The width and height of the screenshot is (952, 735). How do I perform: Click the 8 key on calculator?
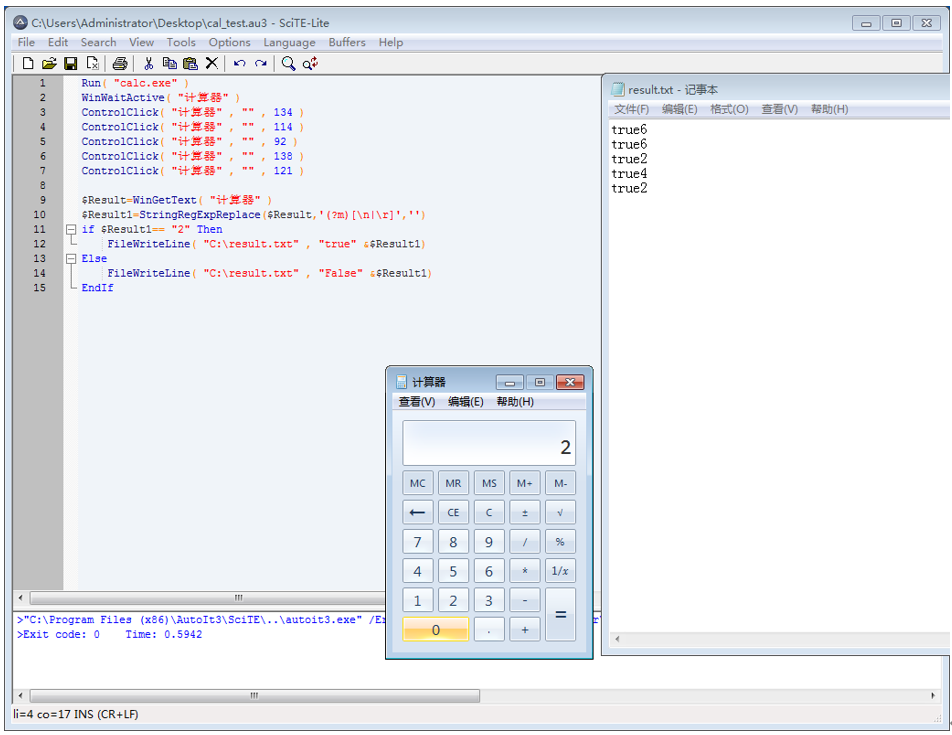click(x=453, y=542)
